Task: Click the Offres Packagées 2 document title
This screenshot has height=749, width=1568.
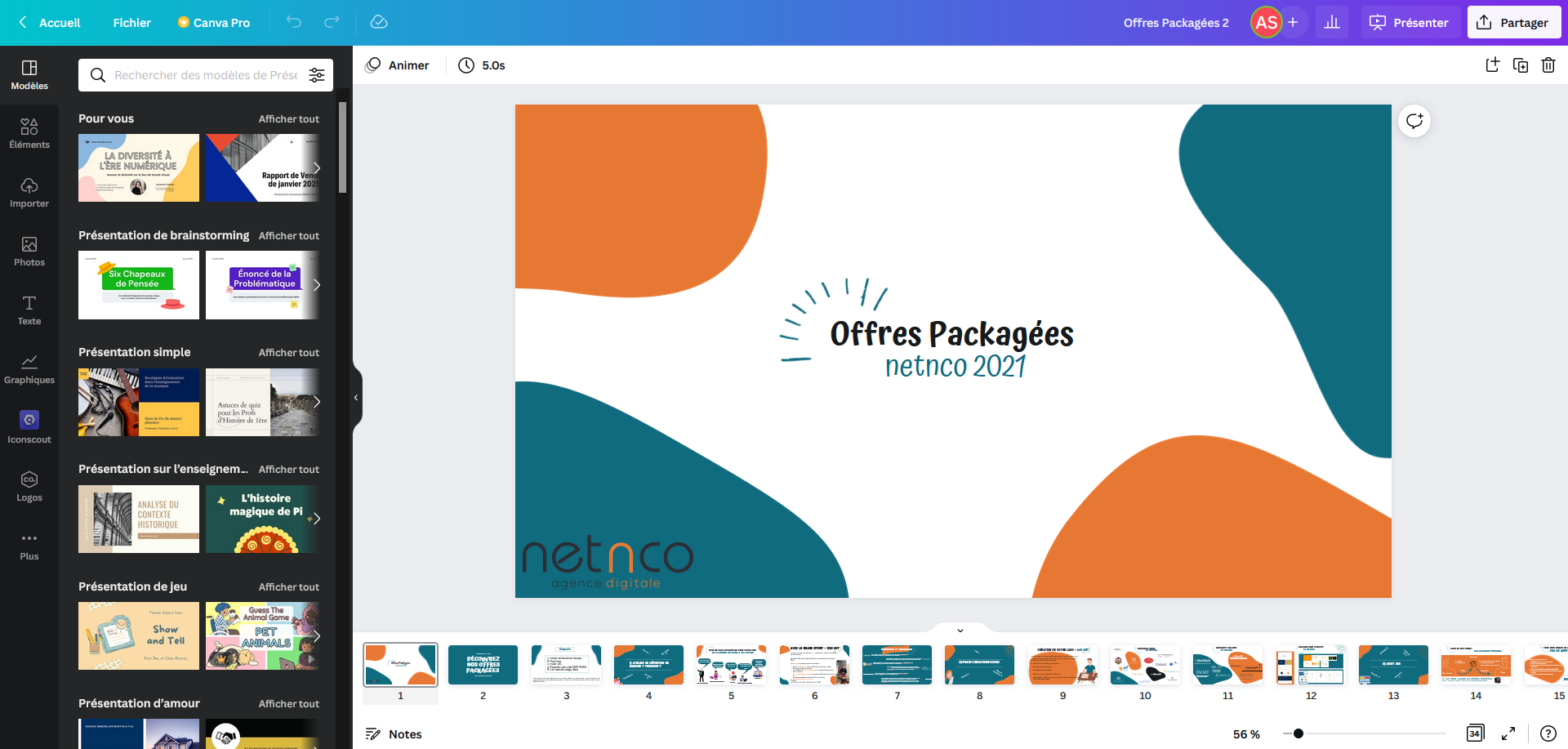Action: (1176, 23)
